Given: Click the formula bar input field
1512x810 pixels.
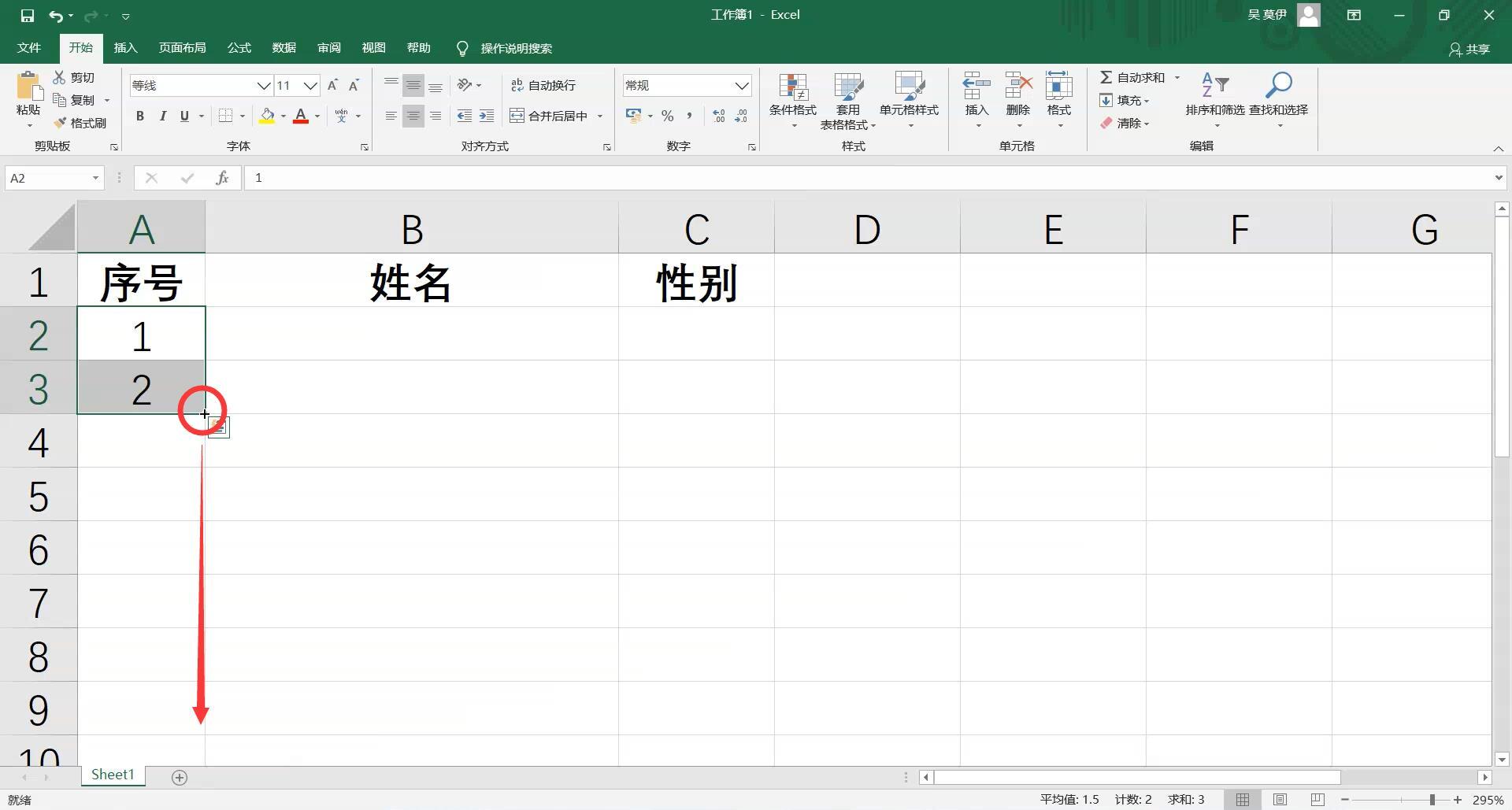Looking at the screenshot, I should tap(868, 178).
